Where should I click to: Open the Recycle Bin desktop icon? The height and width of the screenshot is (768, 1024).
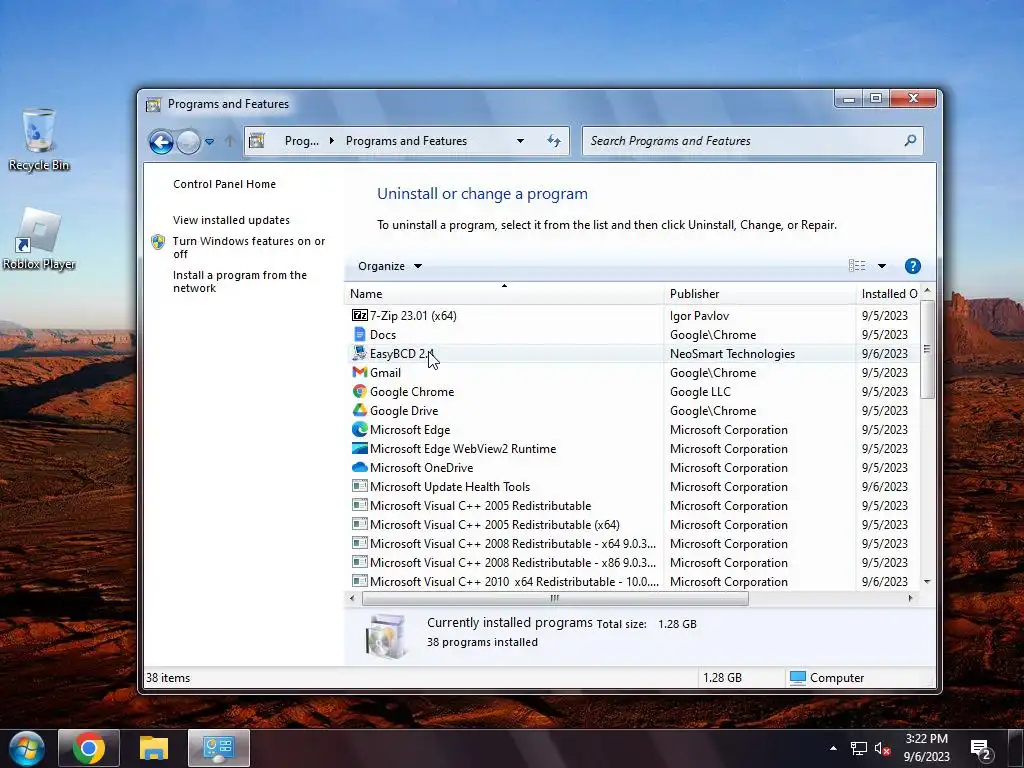click(x=39, y=140)
